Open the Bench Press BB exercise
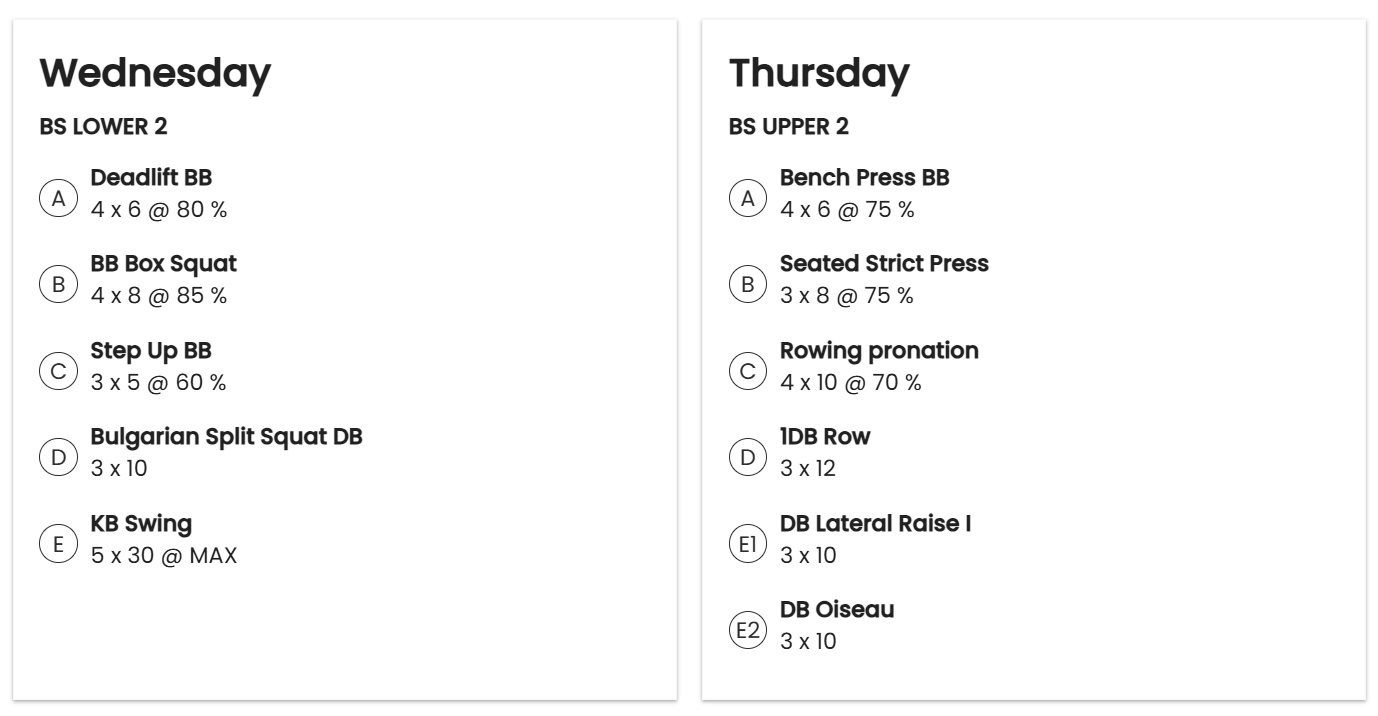 coord(865,178)
